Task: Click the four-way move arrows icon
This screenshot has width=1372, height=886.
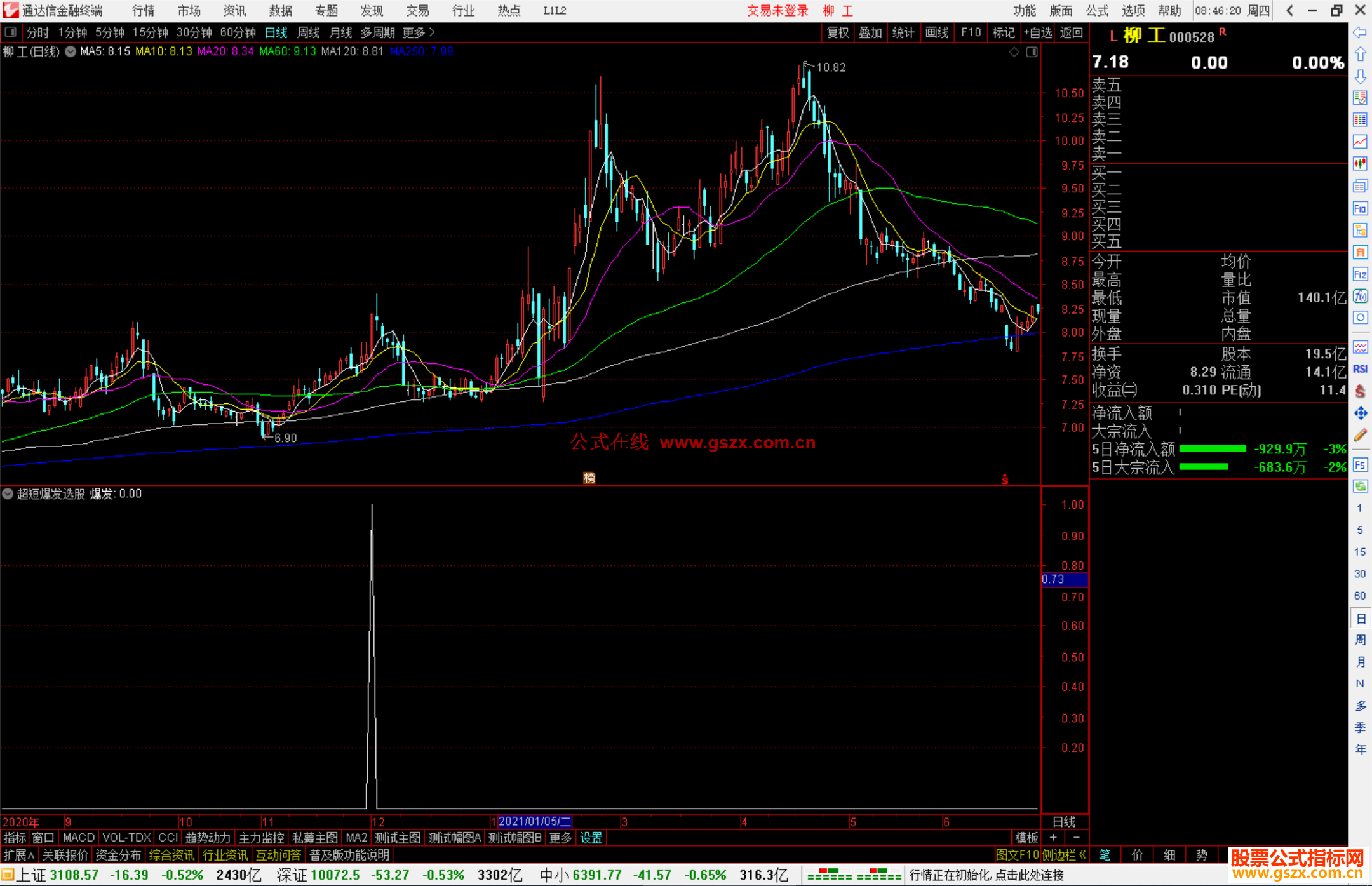Action: pos(1359,413)
